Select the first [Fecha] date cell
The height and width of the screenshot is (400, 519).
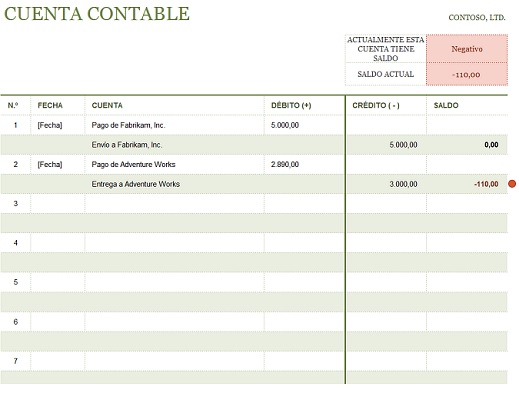pos(57,125)
